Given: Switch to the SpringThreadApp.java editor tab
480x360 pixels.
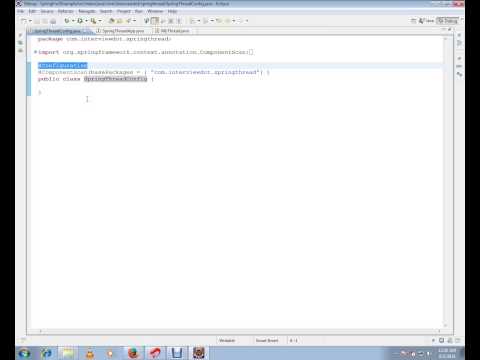Looking at the screenshot, I should (120, 31).
